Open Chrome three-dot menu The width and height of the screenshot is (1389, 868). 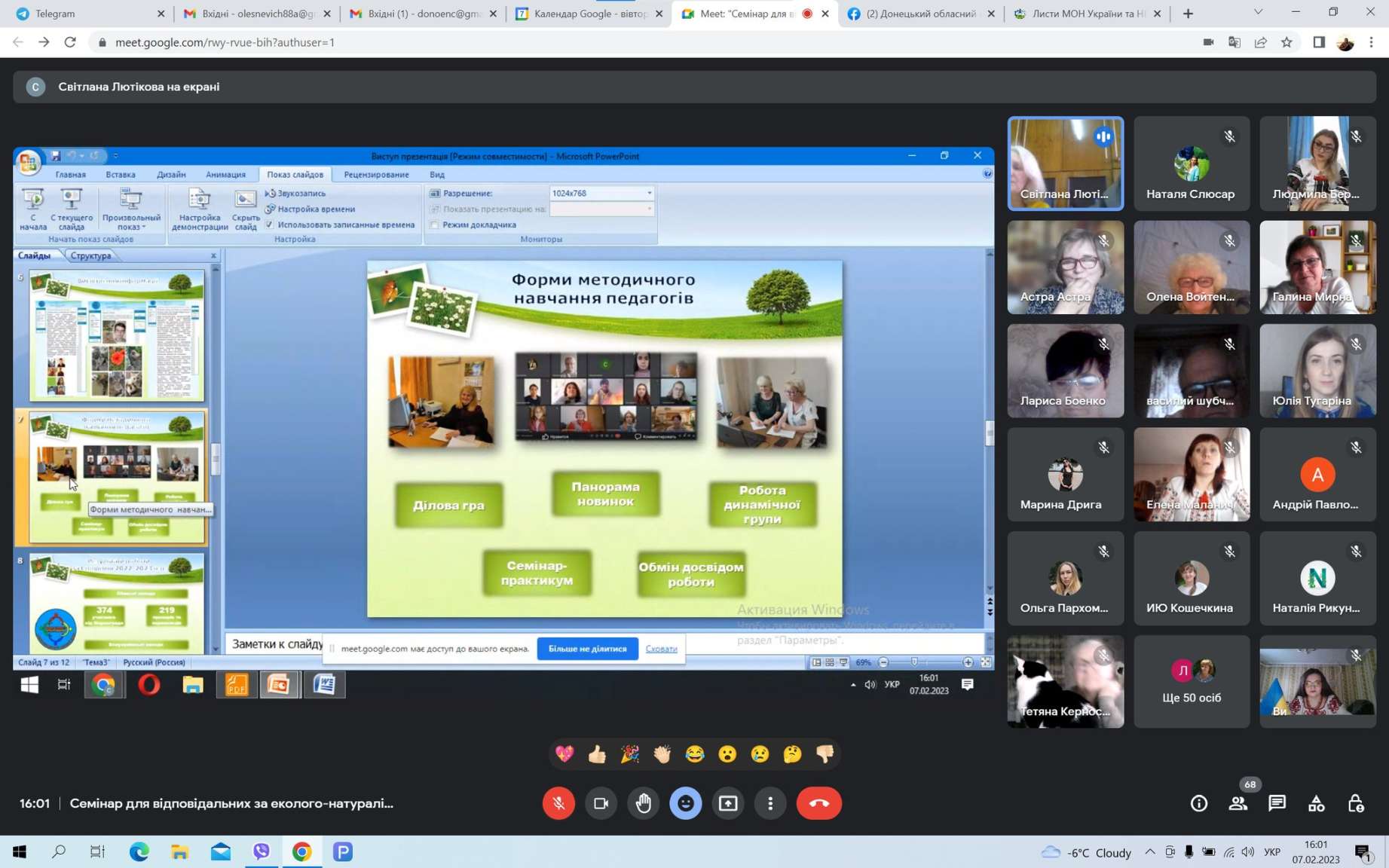pos(1371,42)
